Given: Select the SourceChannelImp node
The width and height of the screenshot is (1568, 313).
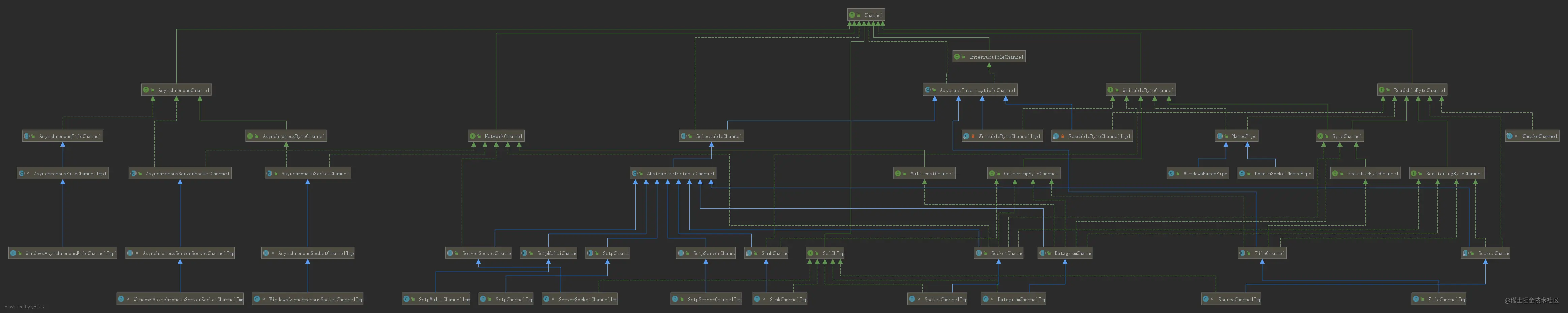Looking at the screenshot, I should (x=1231, y=299).
